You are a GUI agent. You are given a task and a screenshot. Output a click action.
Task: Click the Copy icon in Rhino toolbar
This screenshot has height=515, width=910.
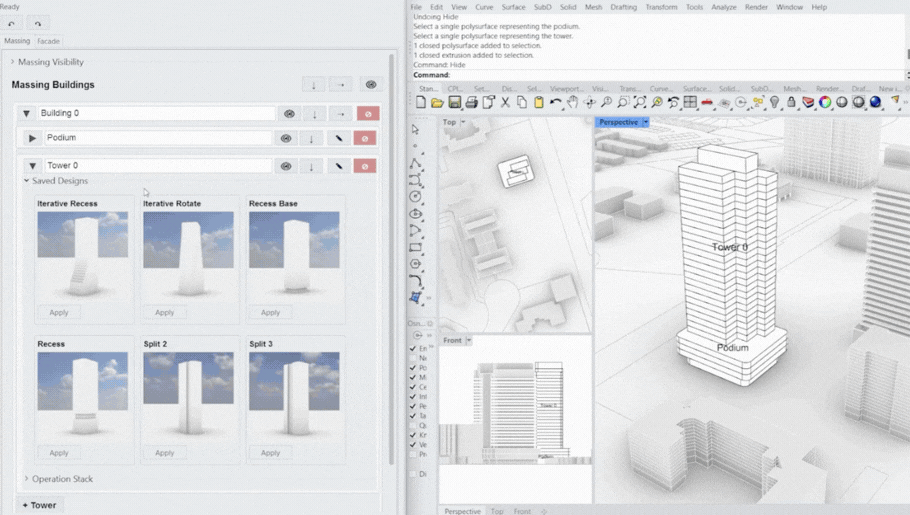(522, 102)
